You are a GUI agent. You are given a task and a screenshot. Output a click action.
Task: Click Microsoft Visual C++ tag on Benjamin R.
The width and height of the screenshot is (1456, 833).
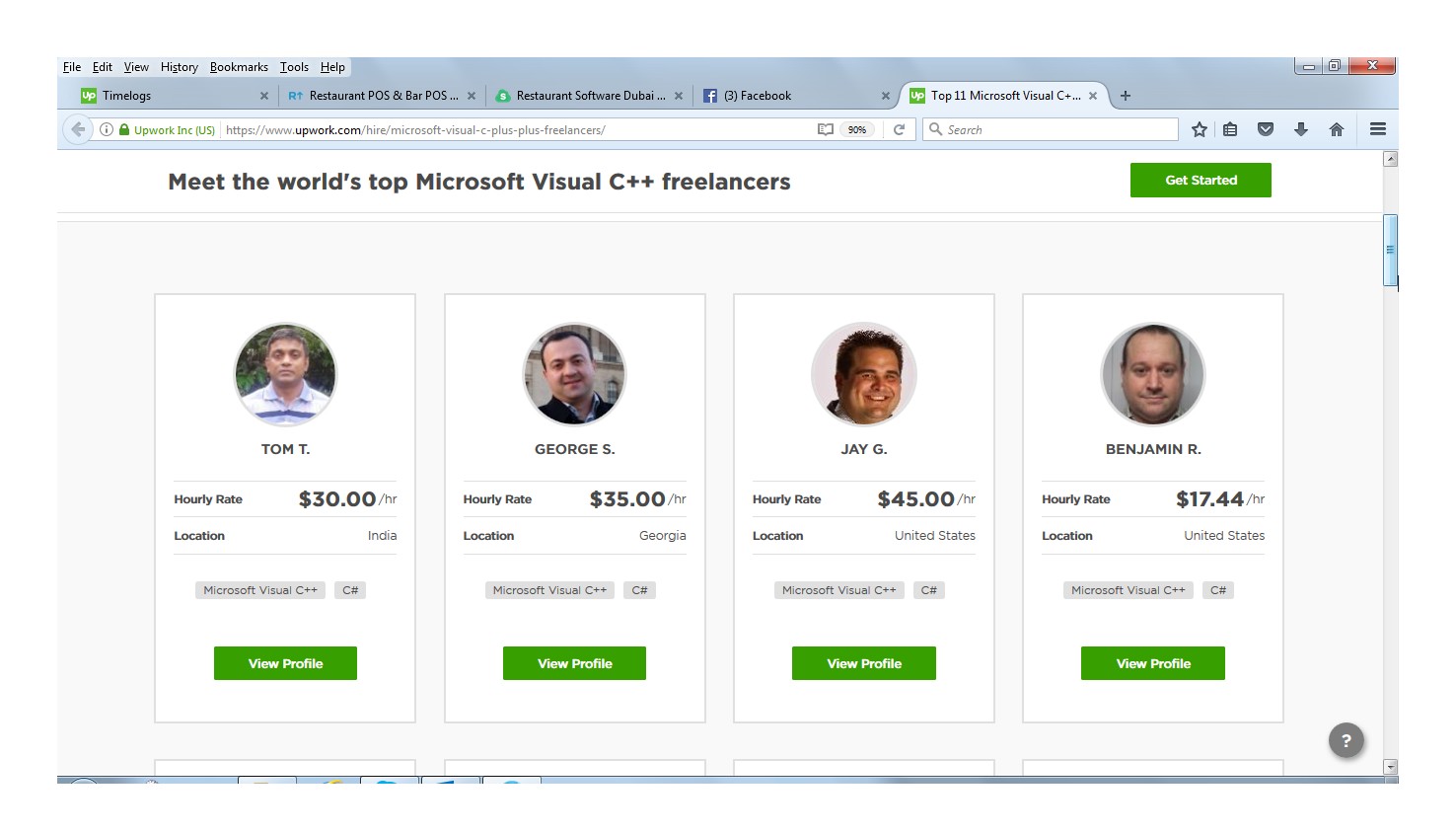click(1128, 590)
